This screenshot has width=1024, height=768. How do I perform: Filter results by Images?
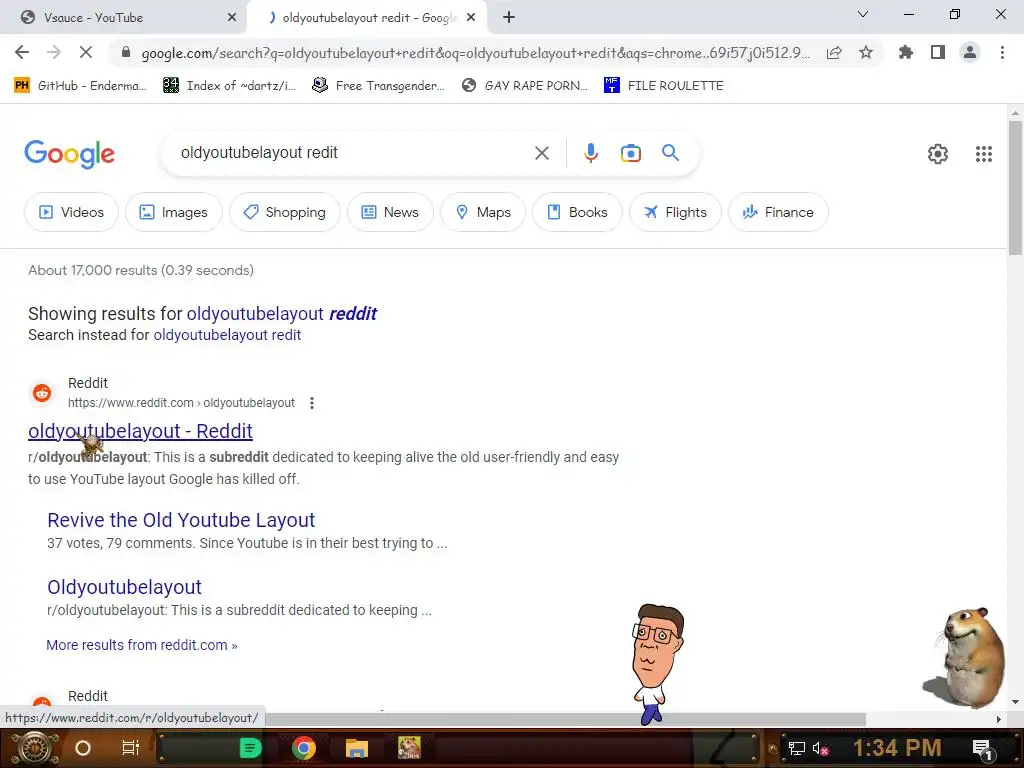coord(174,212)
